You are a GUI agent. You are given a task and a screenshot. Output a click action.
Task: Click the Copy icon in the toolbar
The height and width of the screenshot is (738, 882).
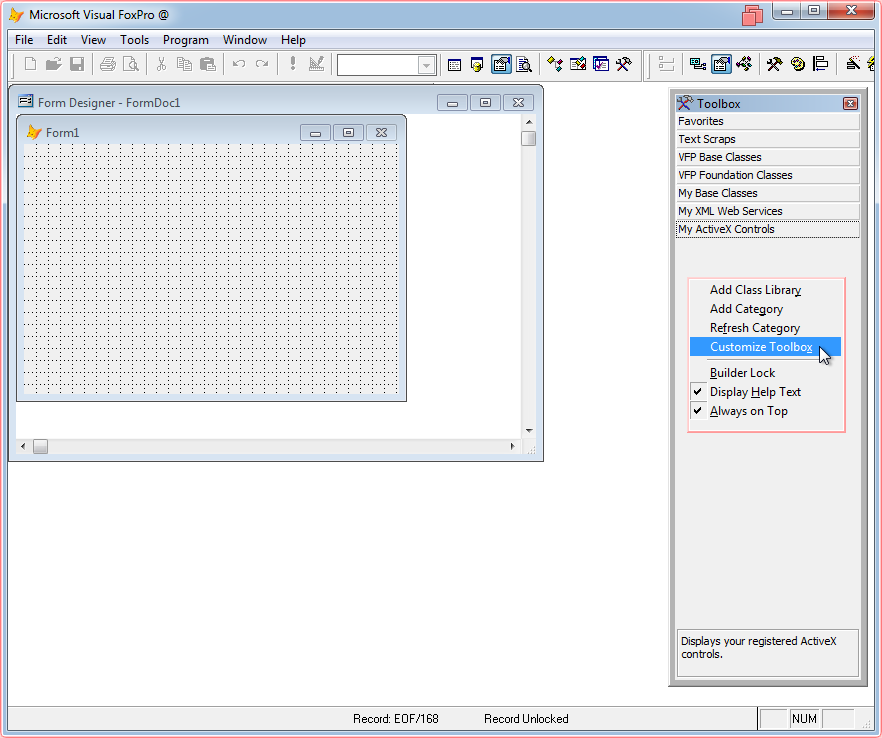pos(184,64)
